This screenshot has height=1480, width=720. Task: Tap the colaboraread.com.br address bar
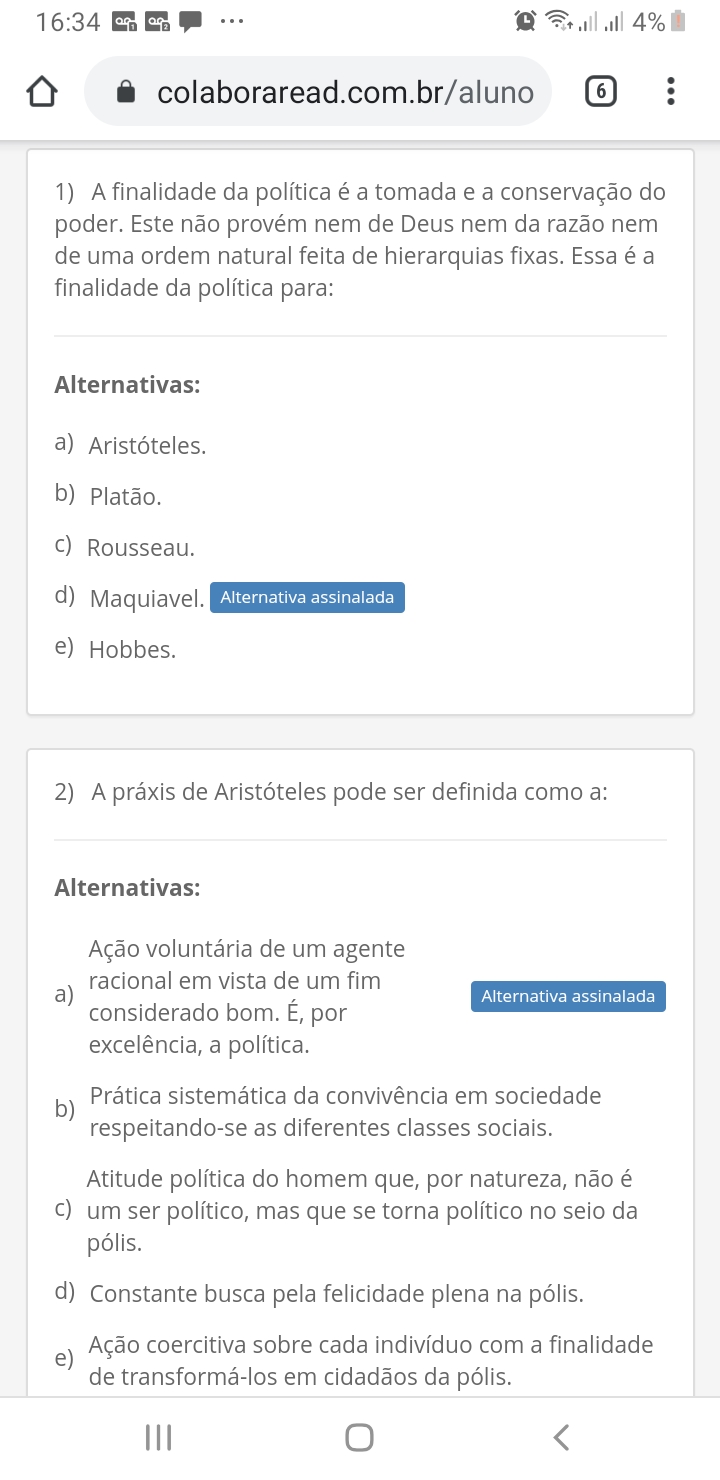[345, 92]
